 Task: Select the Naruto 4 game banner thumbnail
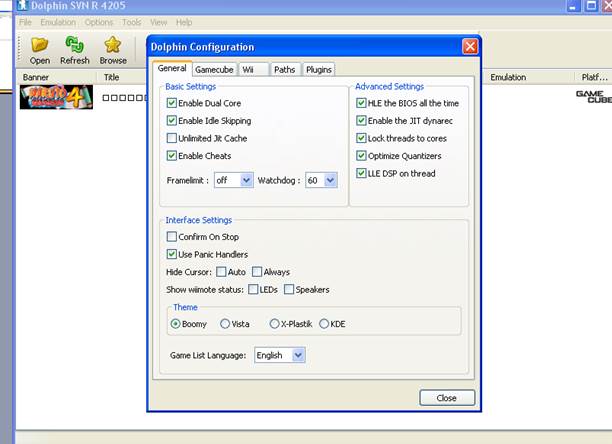coord(56,97)
